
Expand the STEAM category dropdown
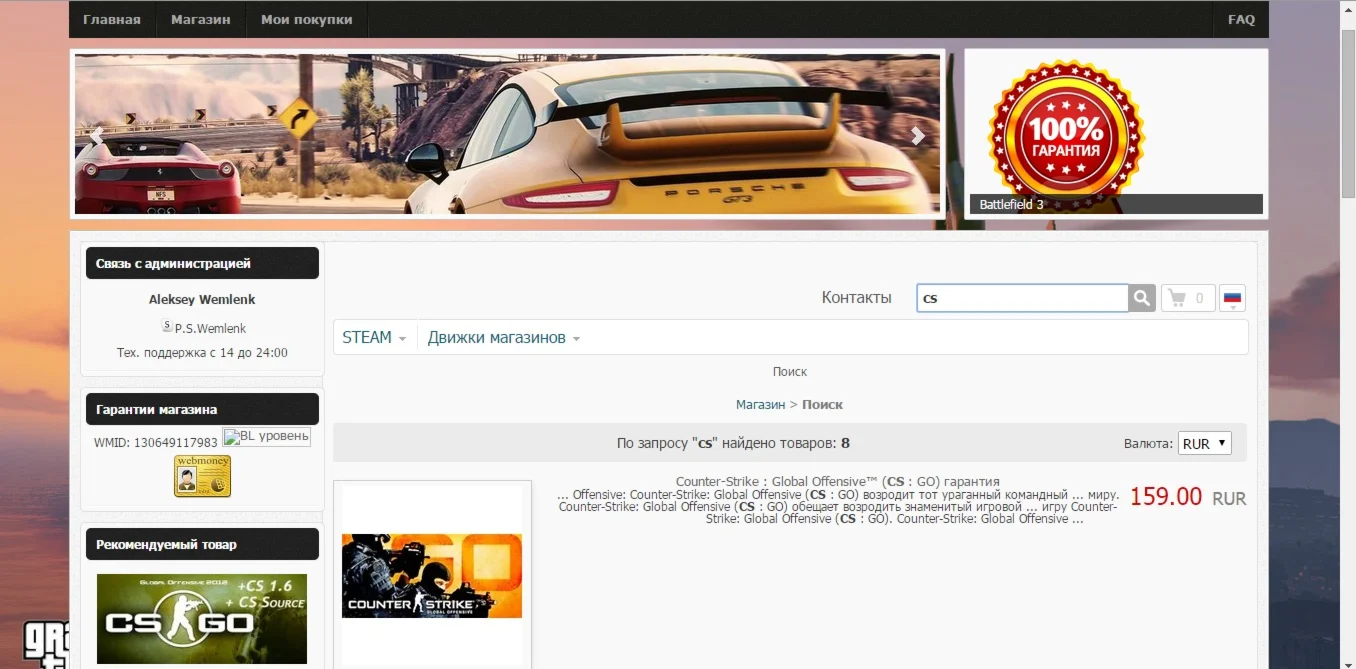click(x=374, y=337)
